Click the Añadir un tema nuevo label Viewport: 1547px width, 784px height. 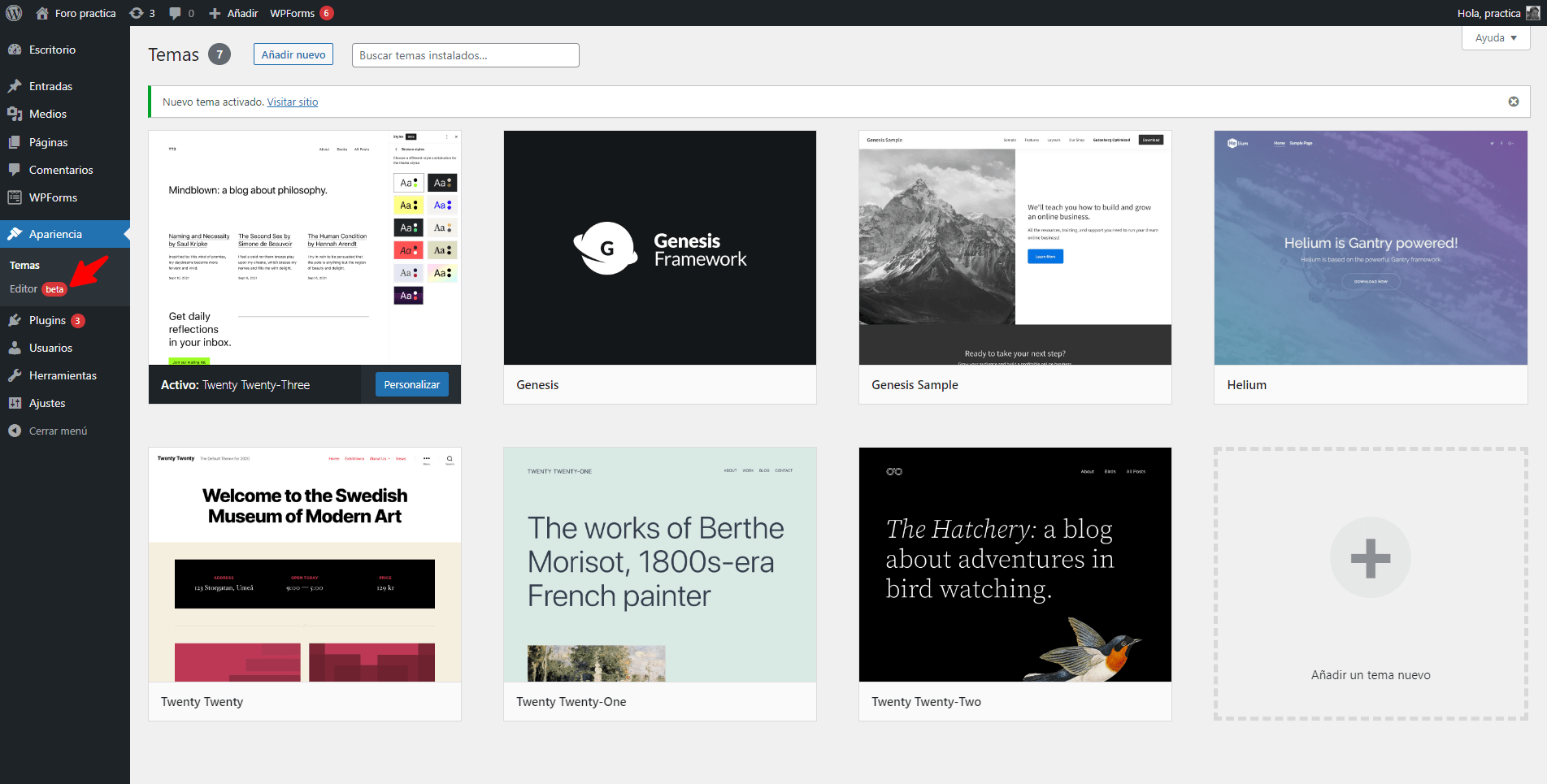point(1371,675)
